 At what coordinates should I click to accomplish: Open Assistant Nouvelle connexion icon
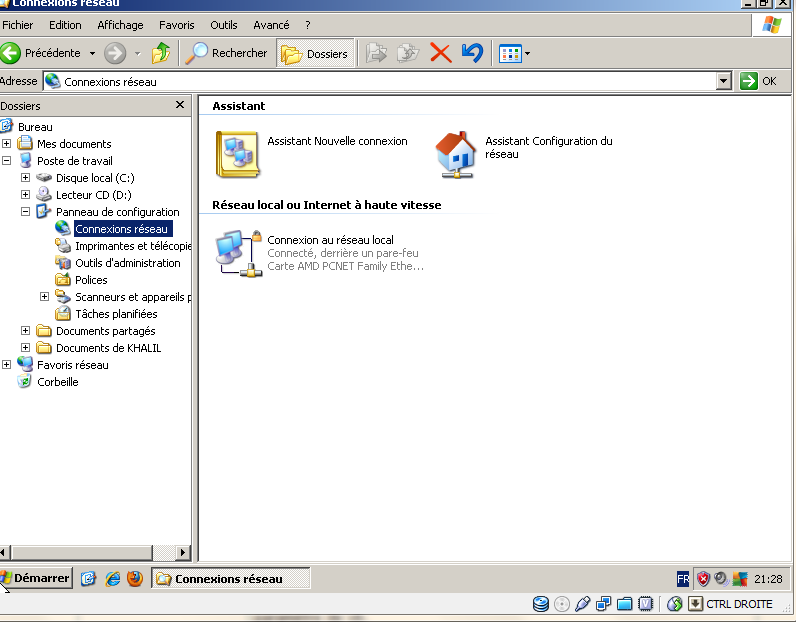[x=238, y=154]
